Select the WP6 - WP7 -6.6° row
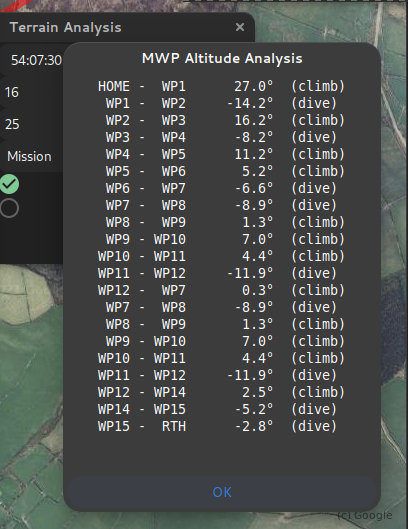This screenshot has height=529, width=408. 221,188
